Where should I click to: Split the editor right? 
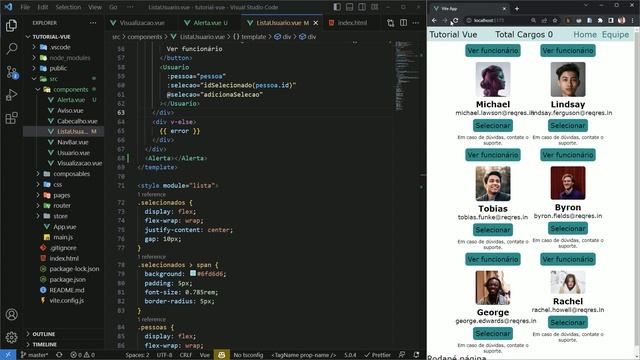point(403,23)
